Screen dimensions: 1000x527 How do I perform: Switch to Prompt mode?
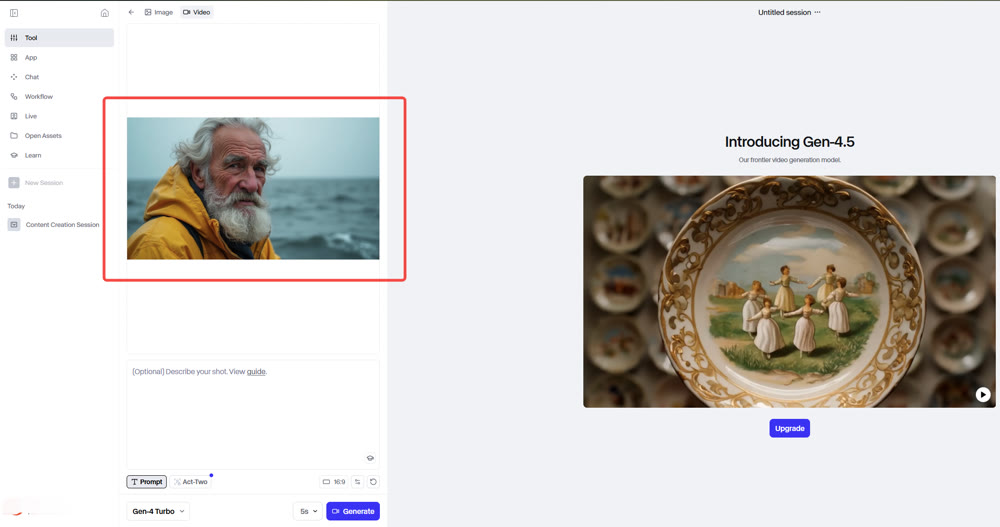[x=146, y=482]
